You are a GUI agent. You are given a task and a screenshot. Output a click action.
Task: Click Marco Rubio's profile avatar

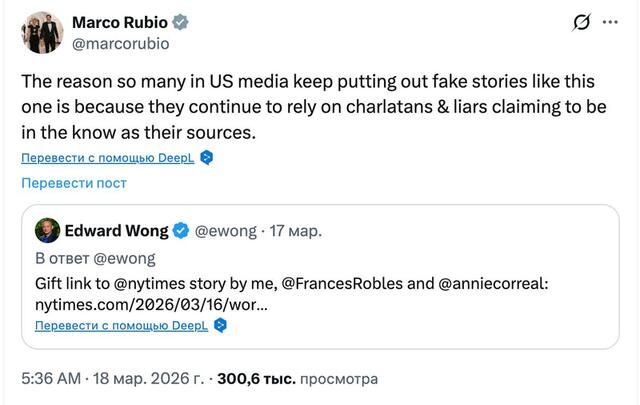41,31
